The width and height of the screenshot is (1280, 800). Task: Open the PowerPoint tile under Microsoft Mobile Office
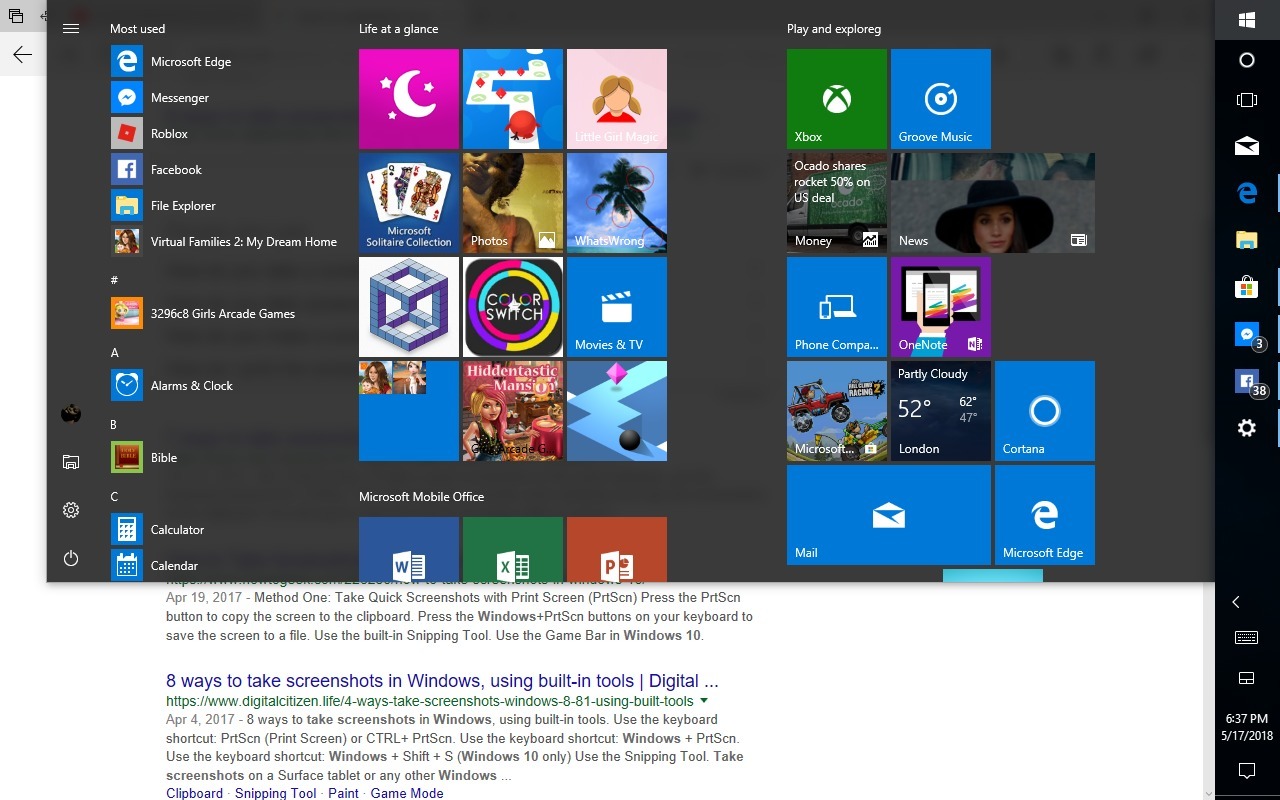[x=617, y=549]
